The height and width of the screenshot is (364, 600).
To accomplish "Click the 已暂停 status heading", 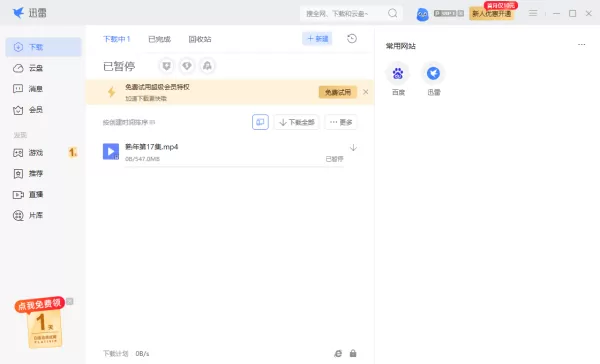I will click(x=119, y=66).
